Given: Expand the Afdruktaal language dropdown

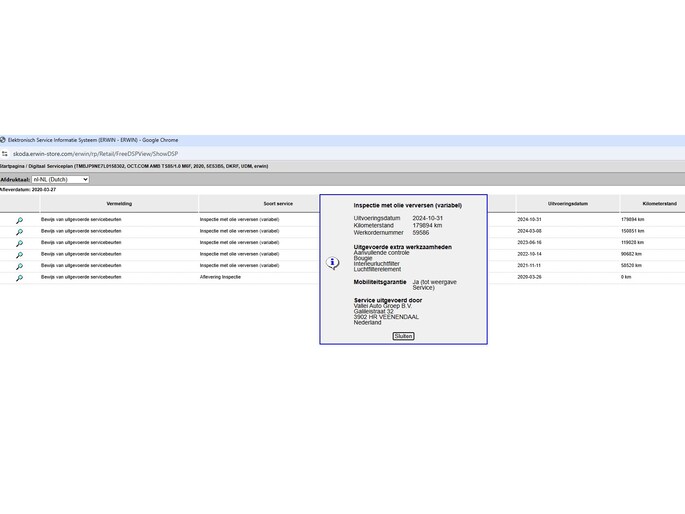Looking at the screenshot, I should coord(60,179).
